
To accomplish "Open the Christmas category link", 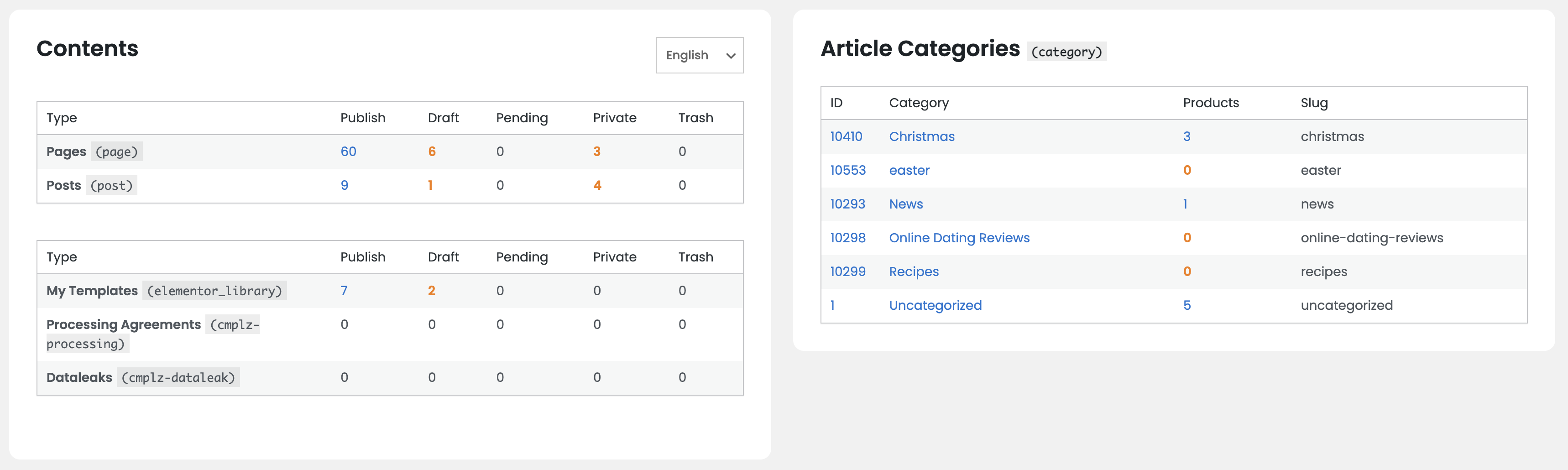I will [x=921, y=137].
